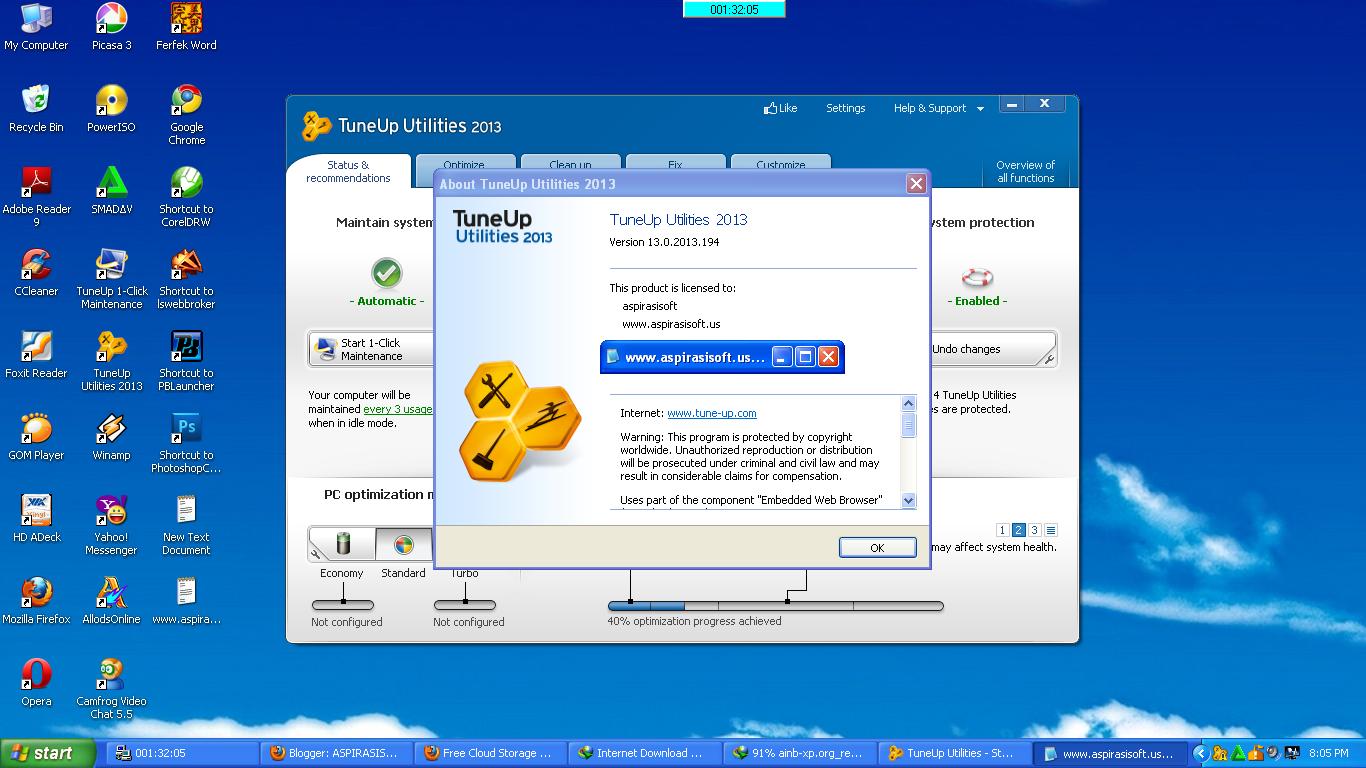Launch the Google Chrome desktop shortcut

(x=186, y=115)
